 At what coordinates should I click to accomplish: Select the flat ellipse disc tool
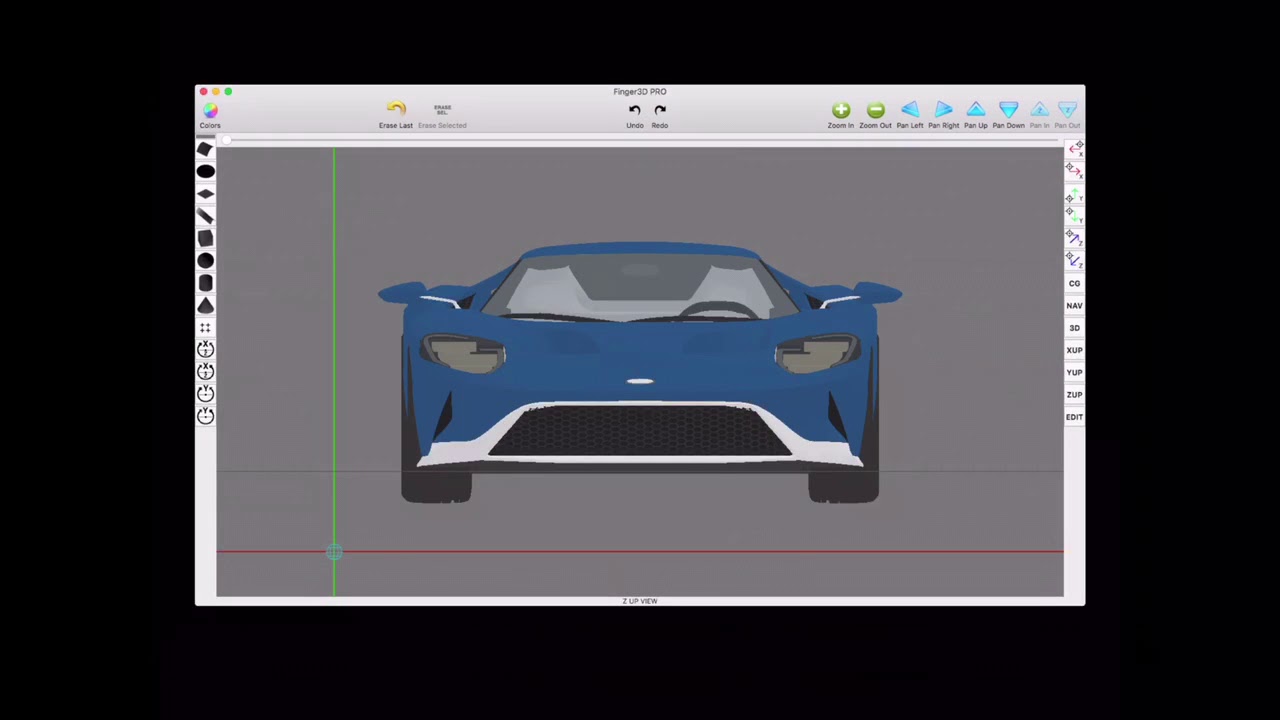205,171
